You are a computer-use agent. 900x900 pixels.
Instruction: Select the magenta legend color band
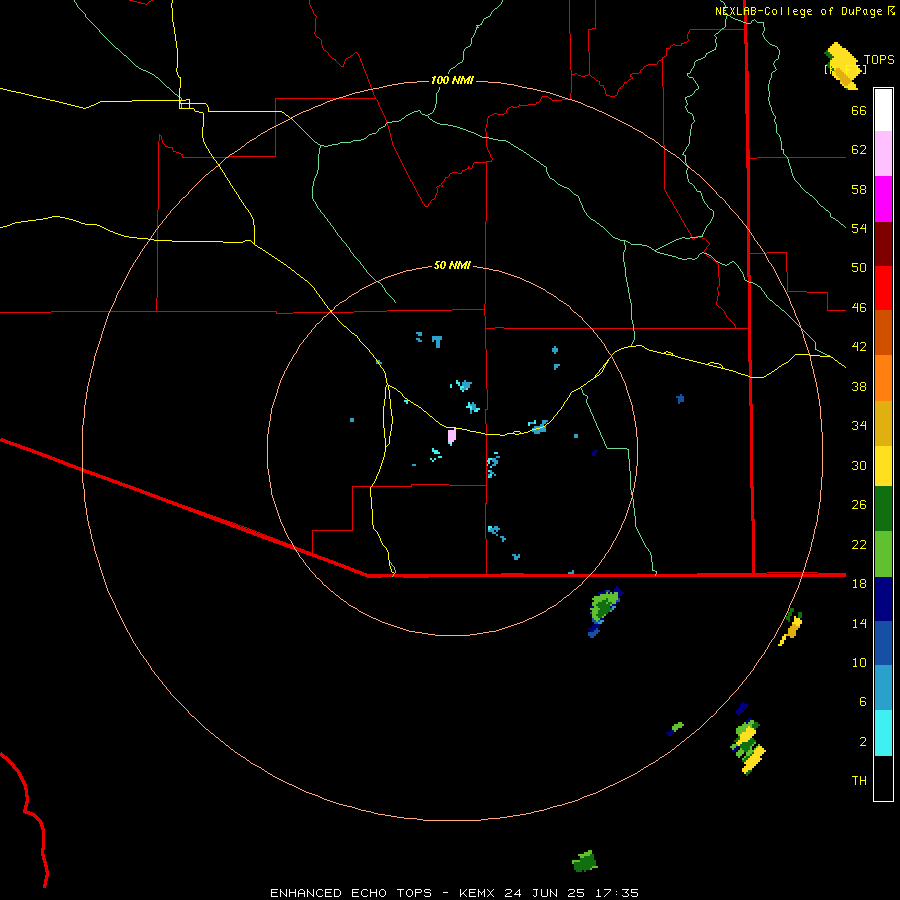point(883,199)
